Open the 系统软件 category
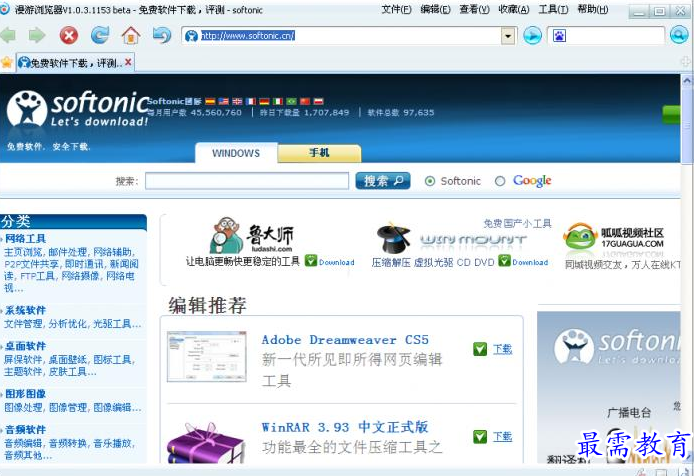 (x=25, y=311)
